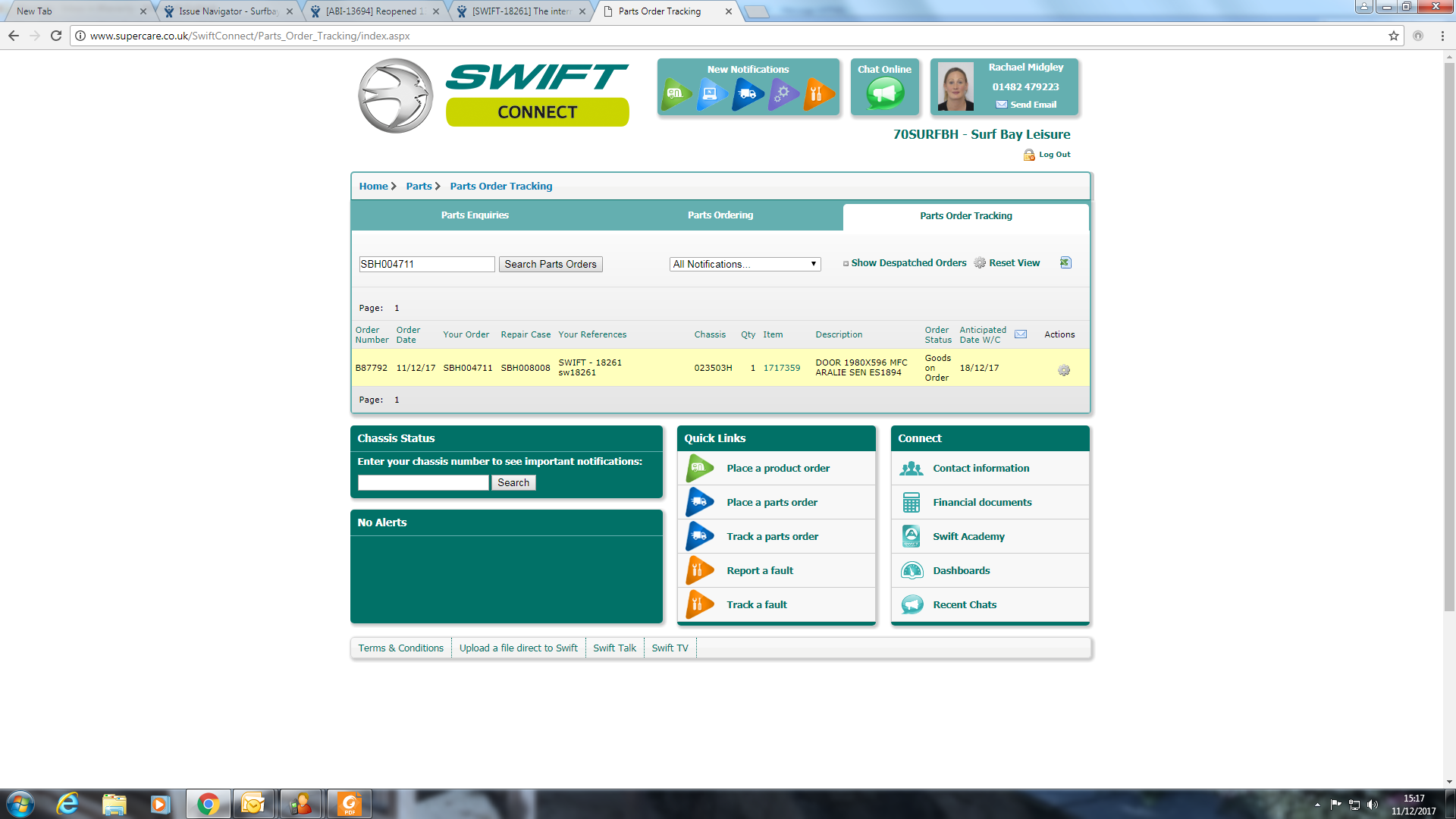This screenshot has width=1456, height=819.
Task: Click the laptop notification icon
Action: tap(711, 94)
